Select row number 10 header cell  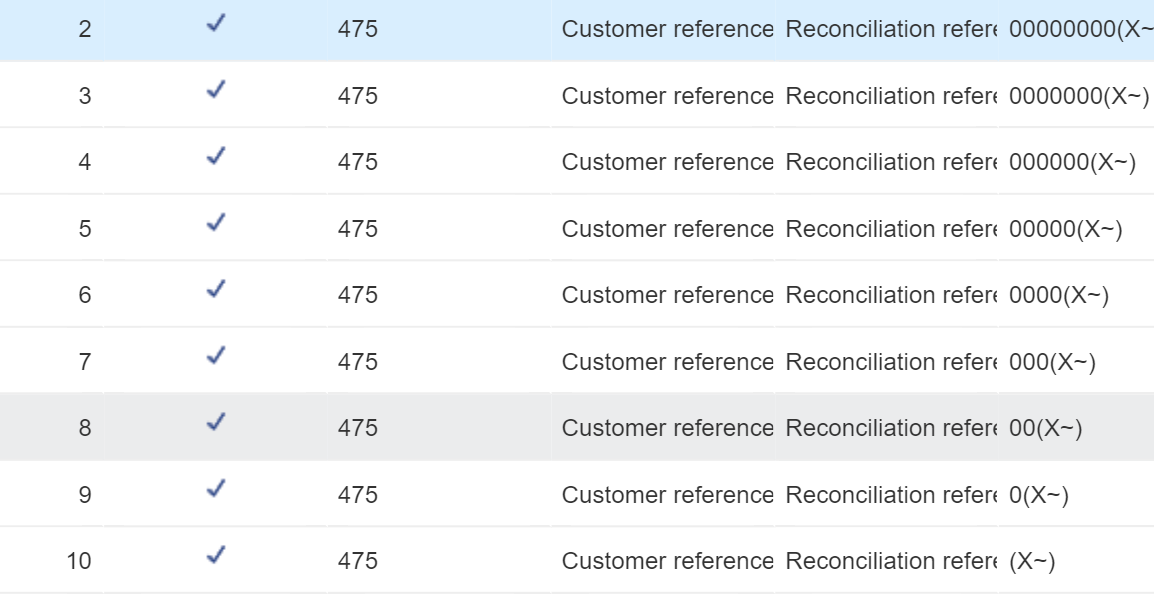click(52, 560)
